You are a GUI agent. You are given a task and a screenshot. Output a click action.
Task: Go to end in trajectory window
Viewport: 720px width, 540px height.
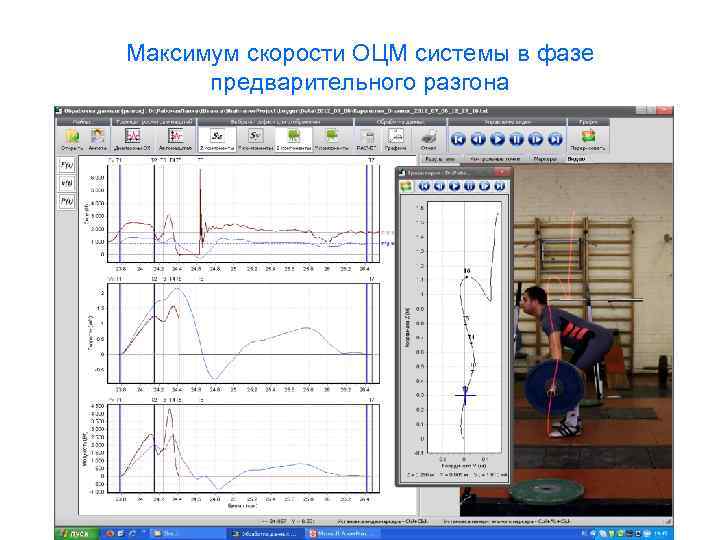500,186
